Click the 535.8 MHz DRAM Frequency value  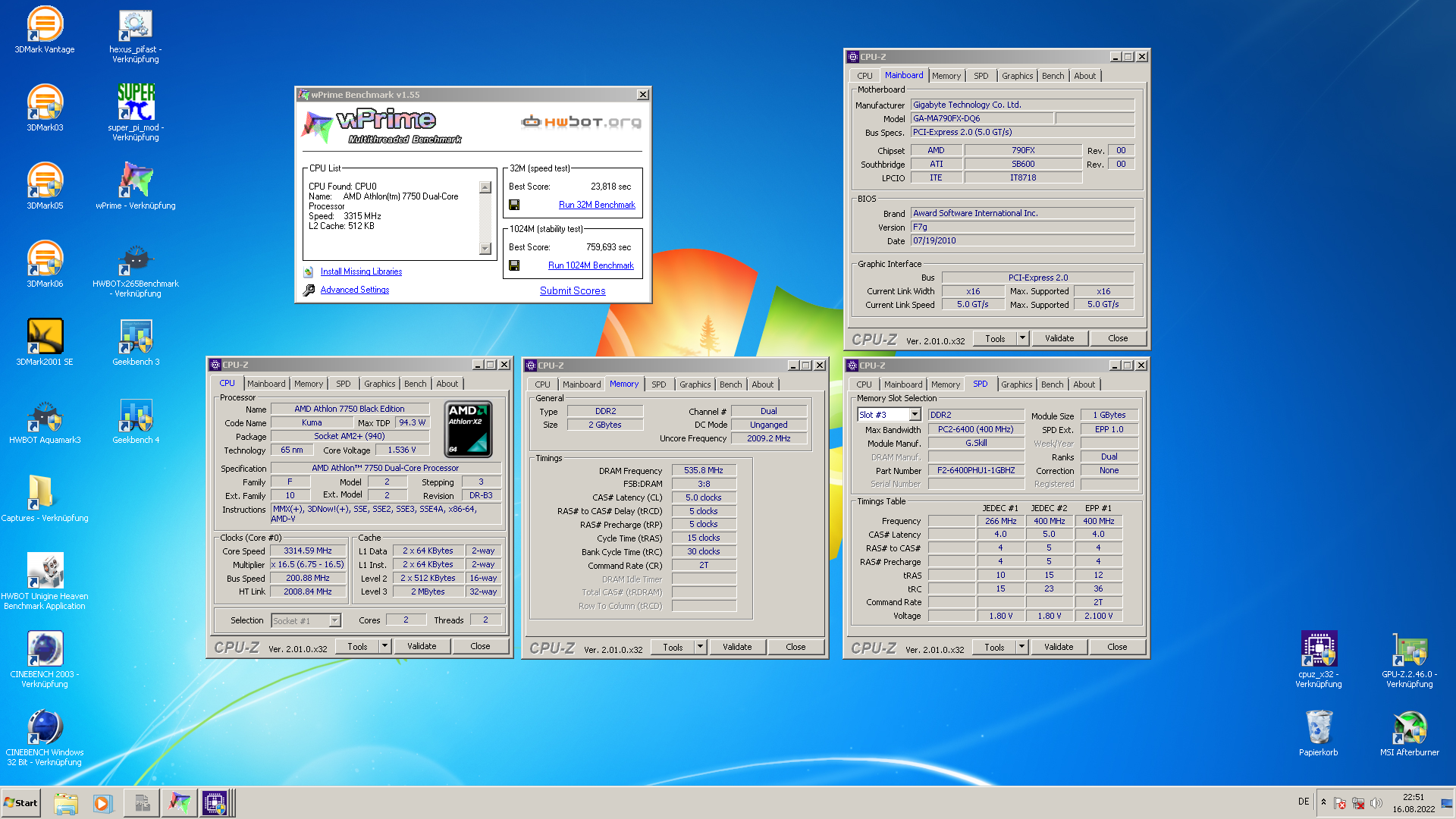[704, 470]
